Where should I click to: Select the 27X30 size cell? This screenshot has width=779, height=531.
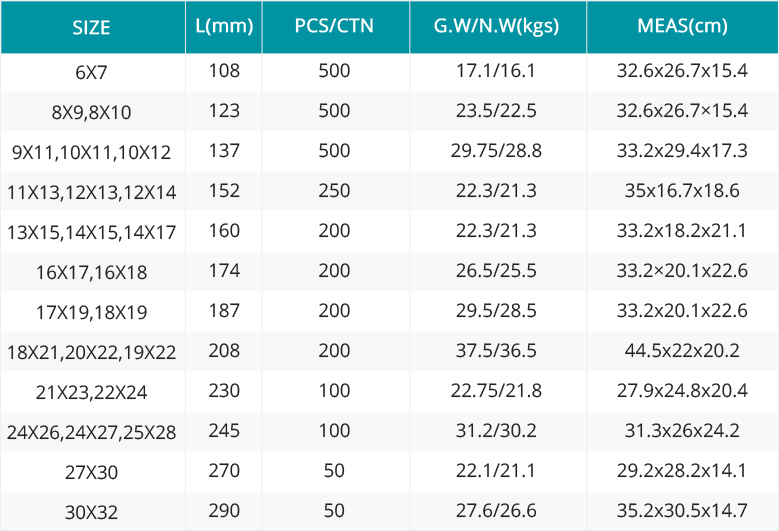pos(91,472)
